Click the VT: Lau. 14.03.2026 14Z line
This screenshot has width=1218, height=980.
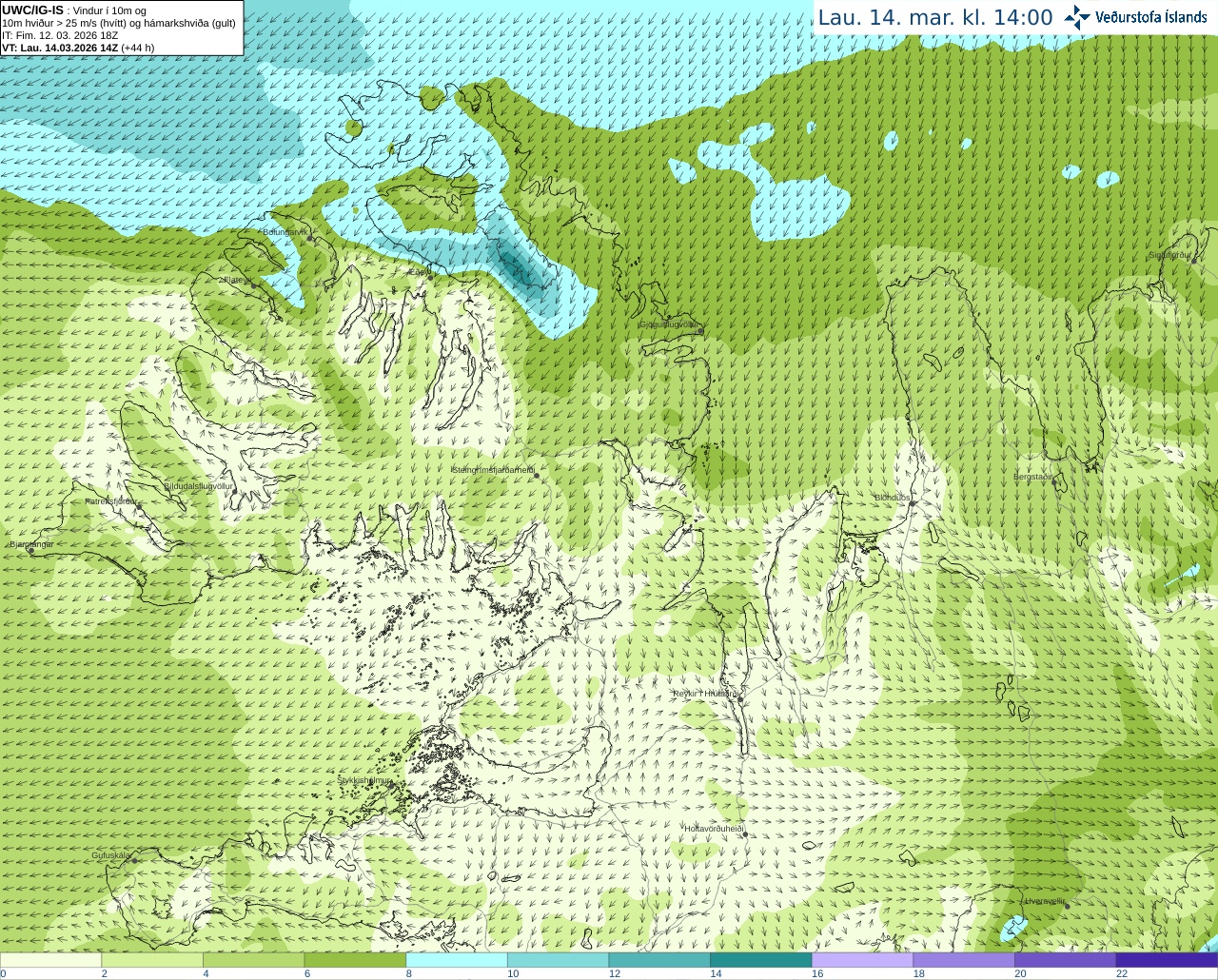point(78,48)
